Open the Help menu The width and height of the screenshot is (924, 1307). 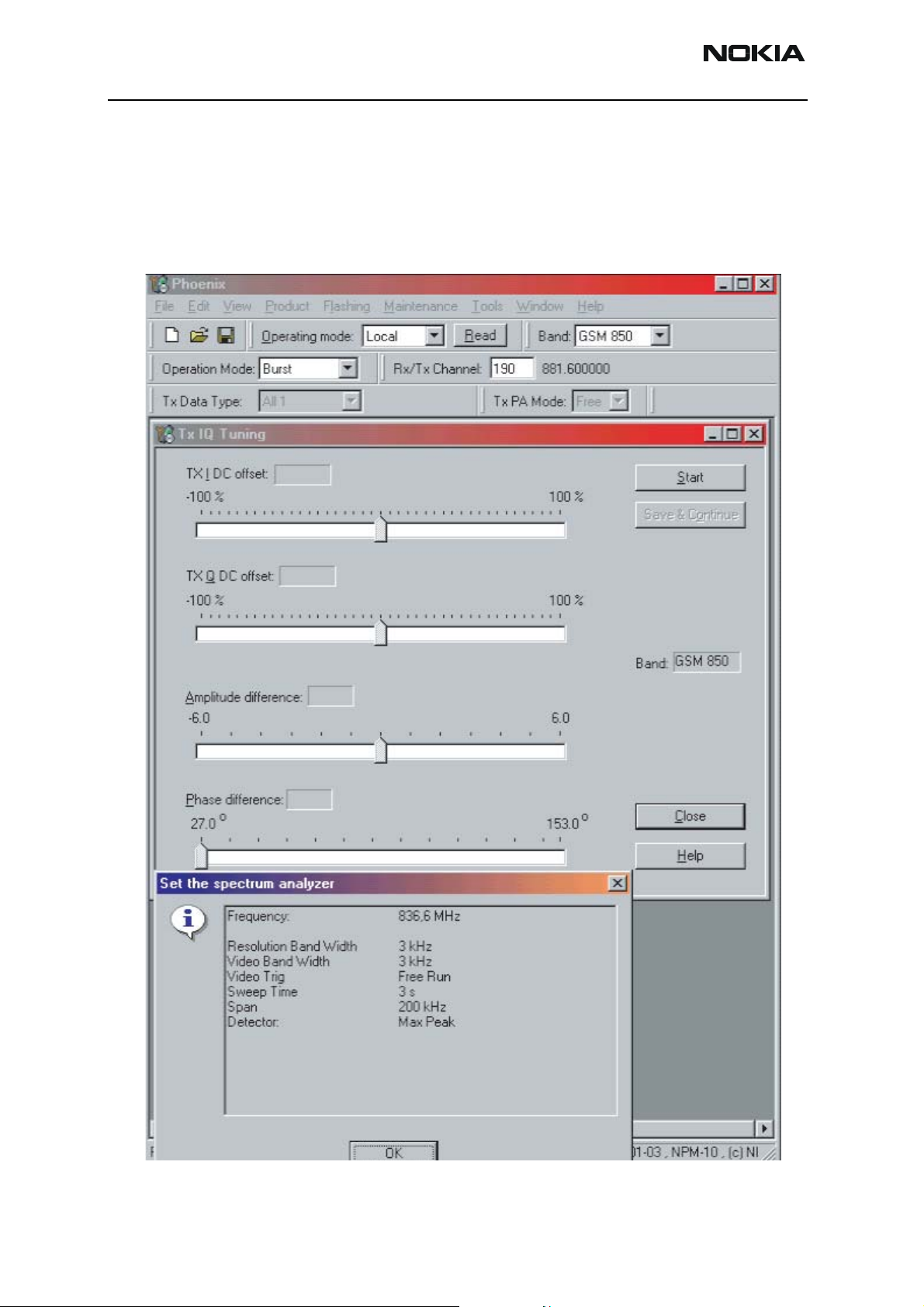pos(590,306)
